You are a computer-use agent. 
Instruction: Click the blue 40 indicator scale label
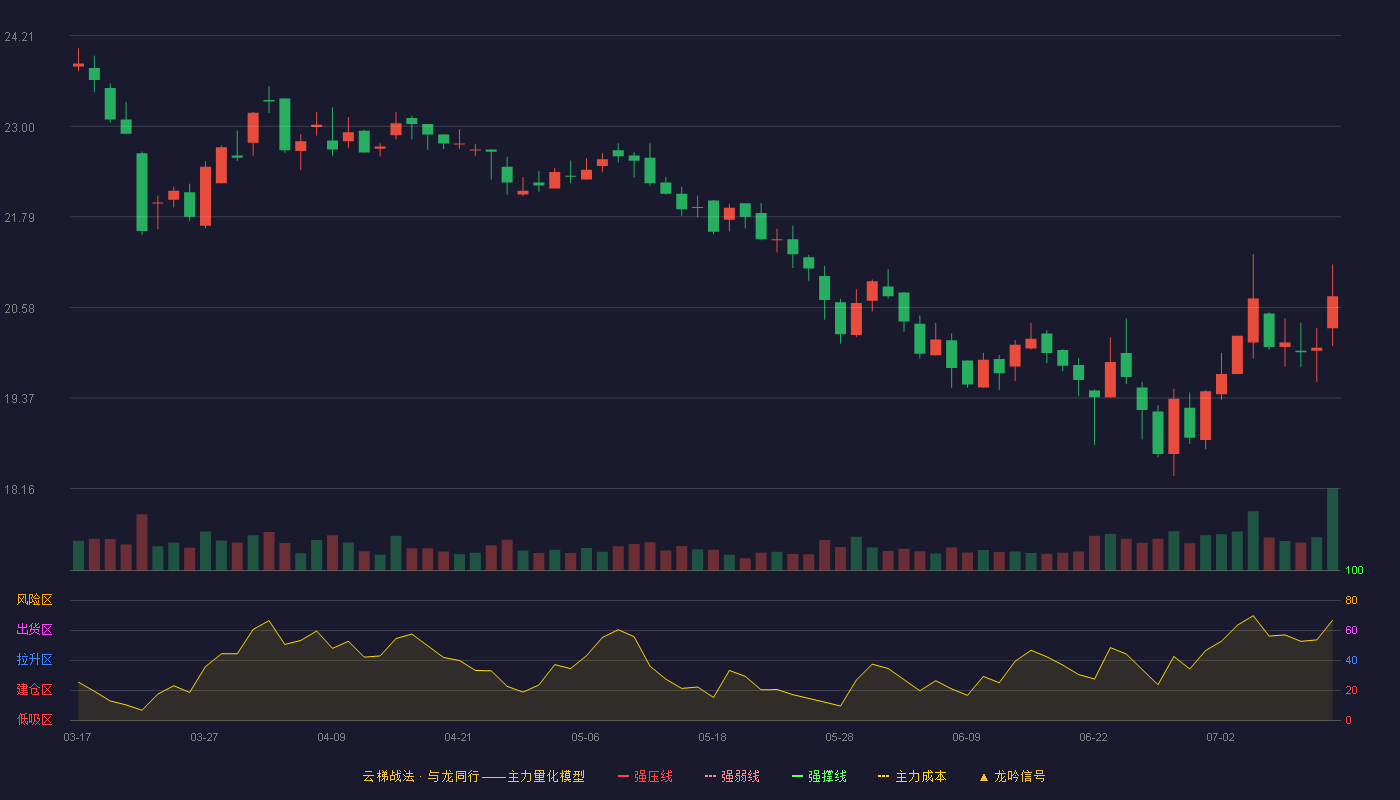pyautogui.click(x=1351, y=660)
